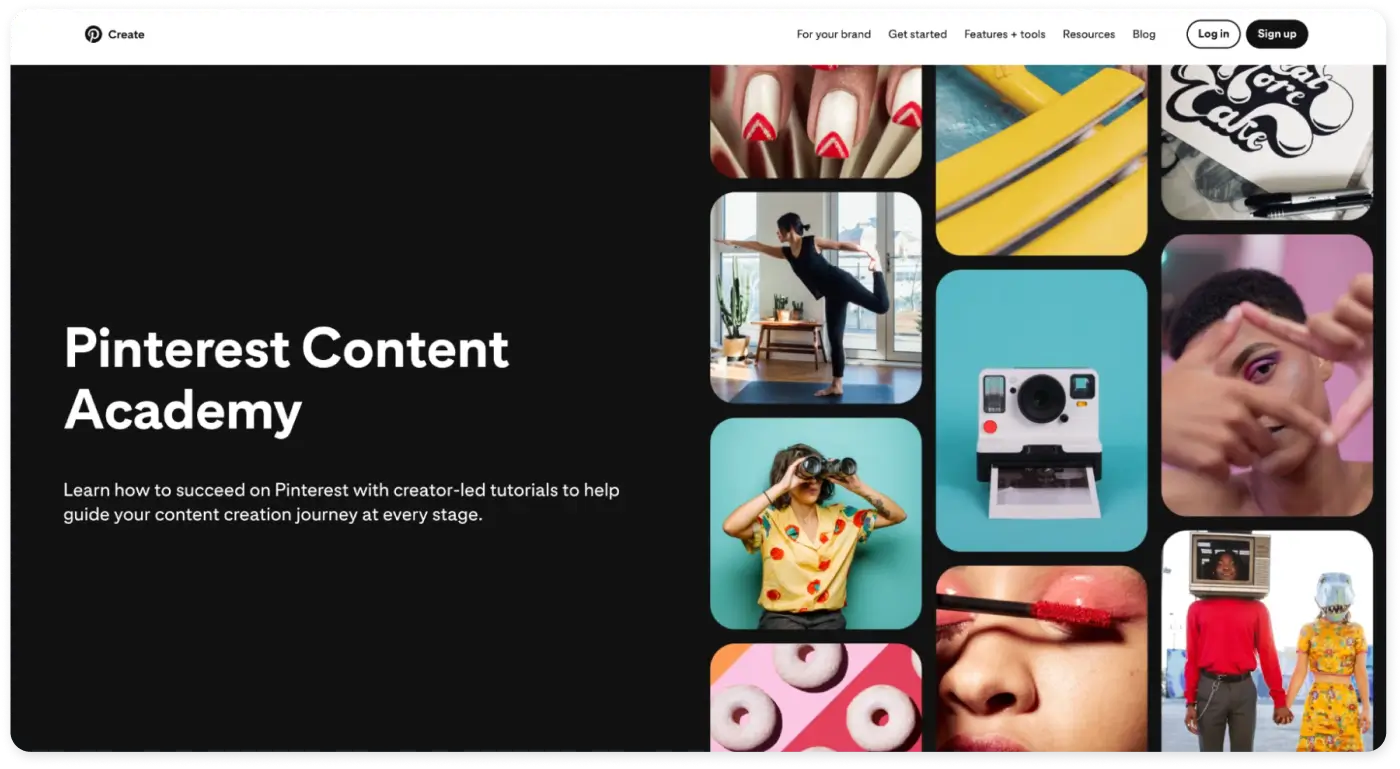This screenshot has height=769, width=1400.
Task: Select the woman with binoculars image
Action: click(816, 524)
